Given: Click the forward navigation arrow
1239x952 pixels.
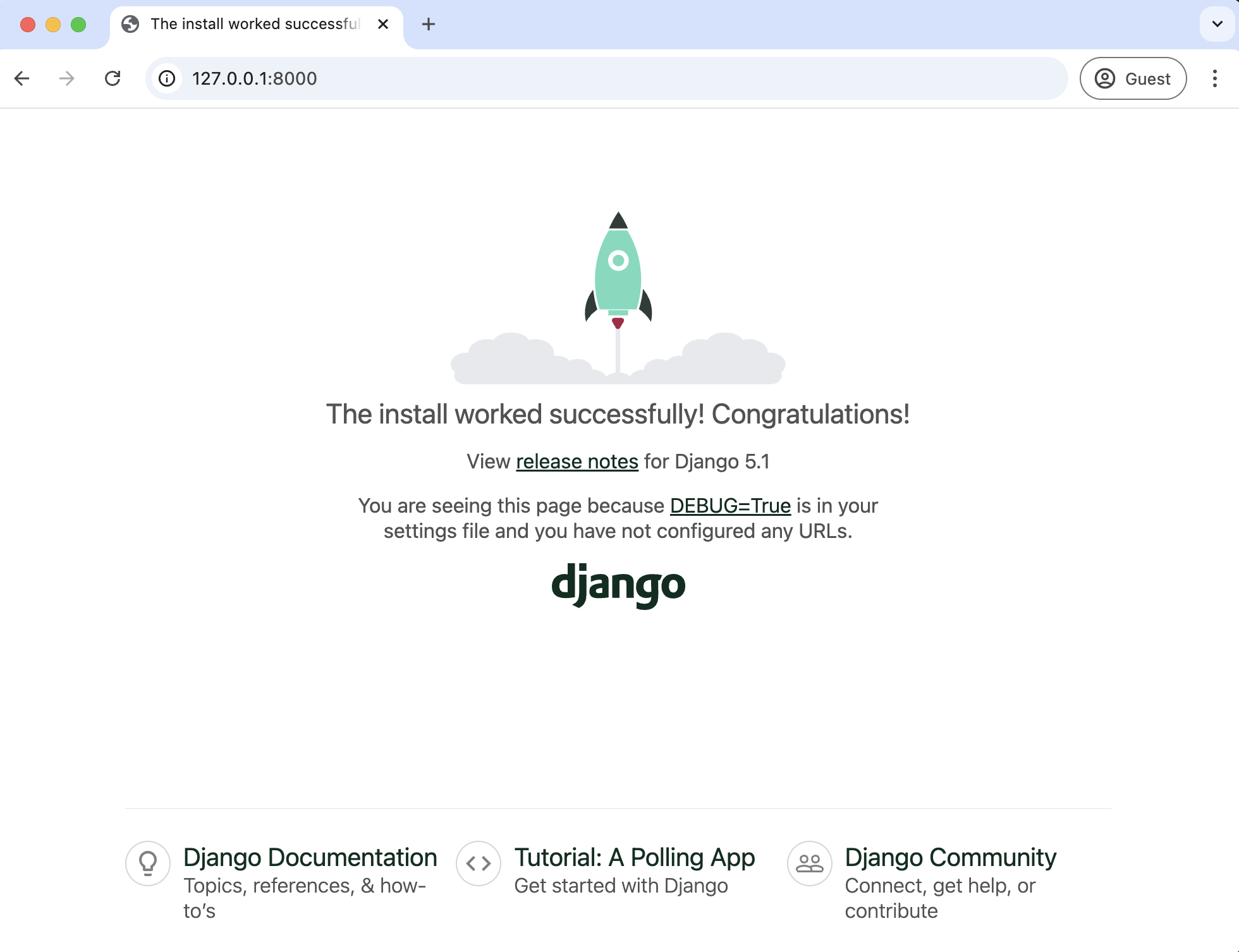Looking at the screenshot, I should [66, 78].
